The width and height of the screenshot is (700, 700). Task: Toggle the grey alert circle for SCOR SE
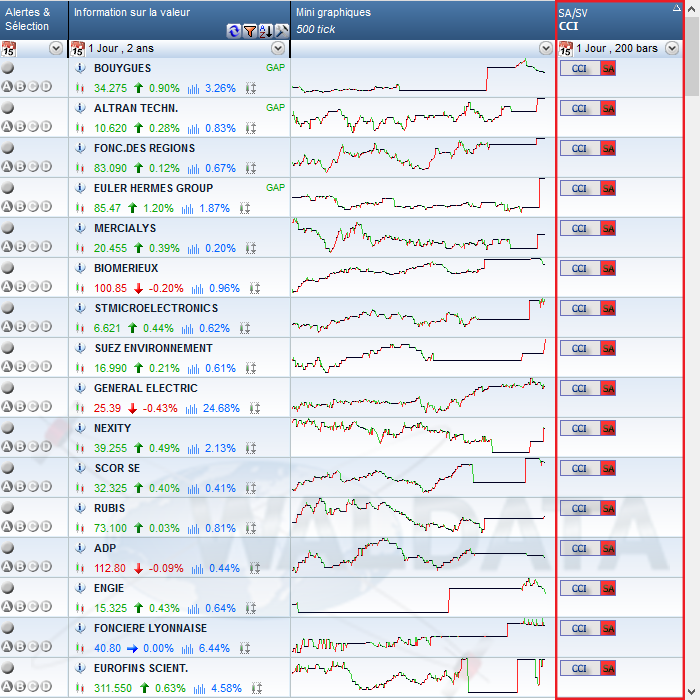(8, 468)
